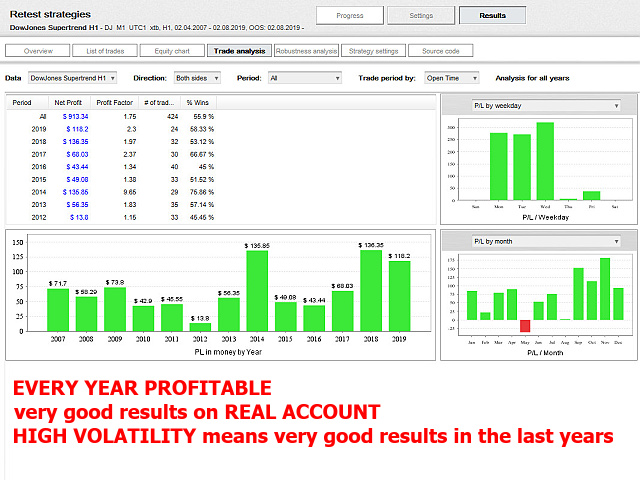Click the red May bar in month chart
This screenshot has height=480, width=640.
pyautogui.click(x=525, y=326)
